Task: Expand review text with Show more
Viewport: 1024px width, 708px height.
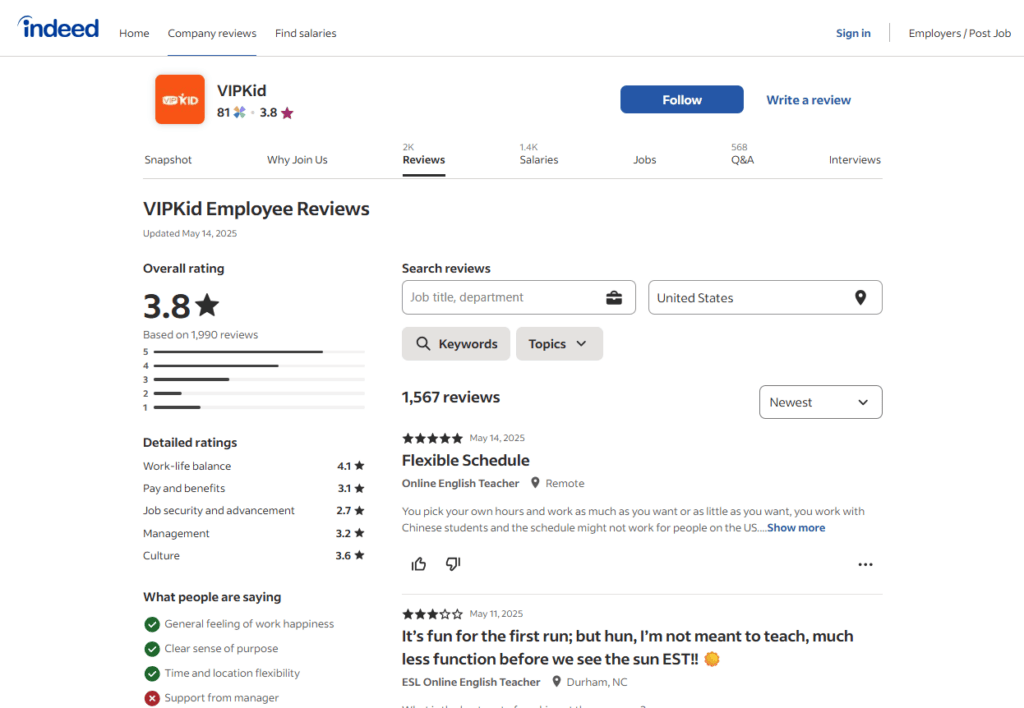Action: pos(796,528)
